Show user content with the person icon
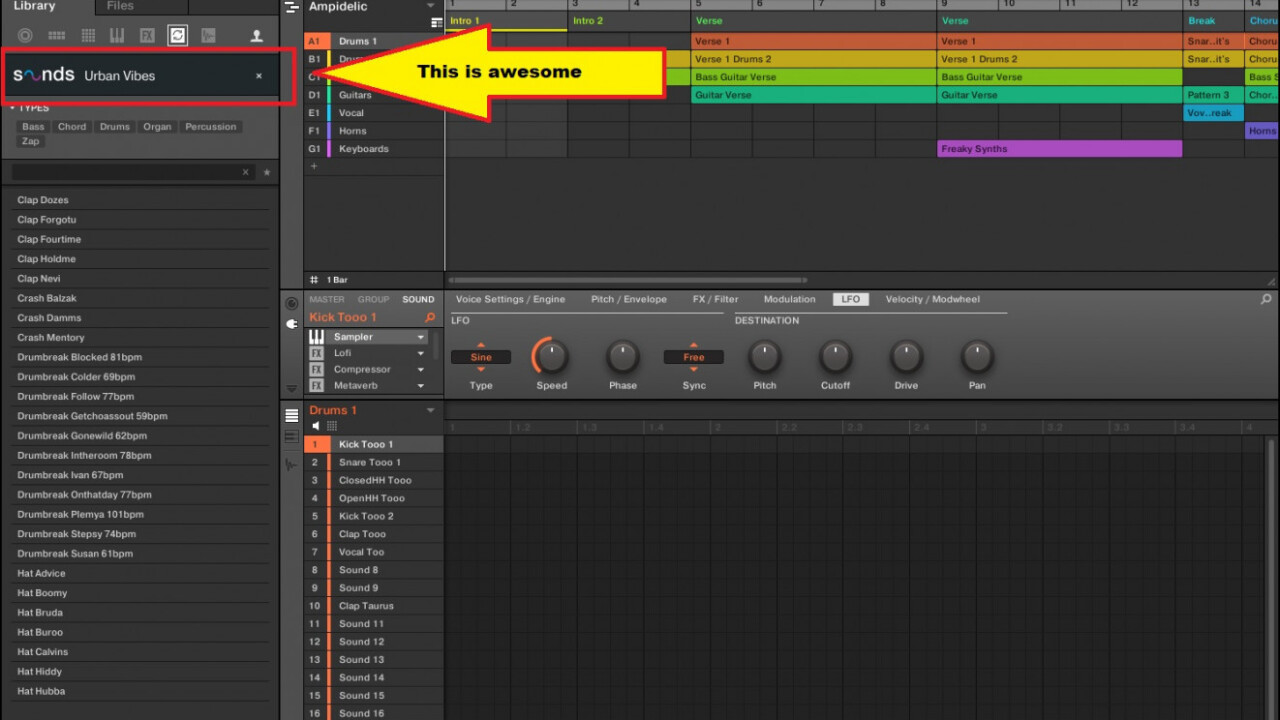 click(x=256, y=36)
